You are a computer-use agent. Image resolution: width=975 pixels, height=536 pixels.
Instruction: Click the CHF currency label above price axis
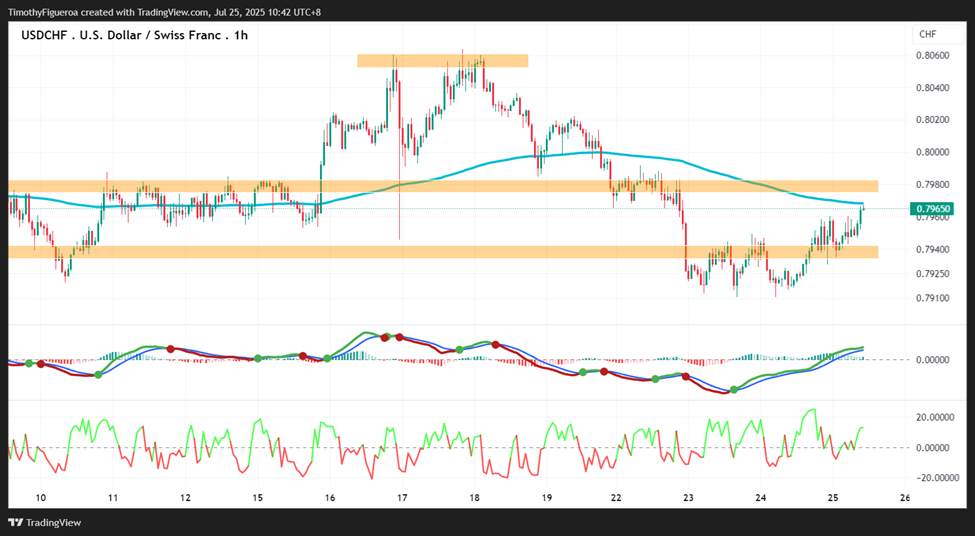tap(928, 34)
